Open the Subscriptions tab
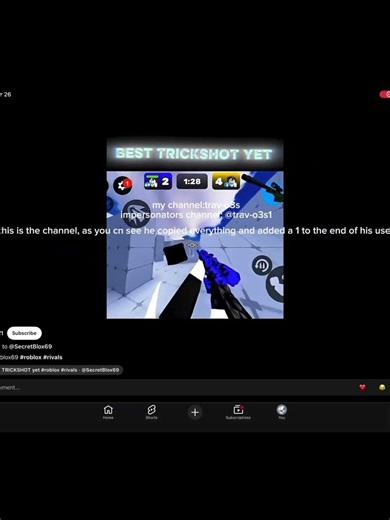The image size is (390, 520). click(x=238, y=412)
